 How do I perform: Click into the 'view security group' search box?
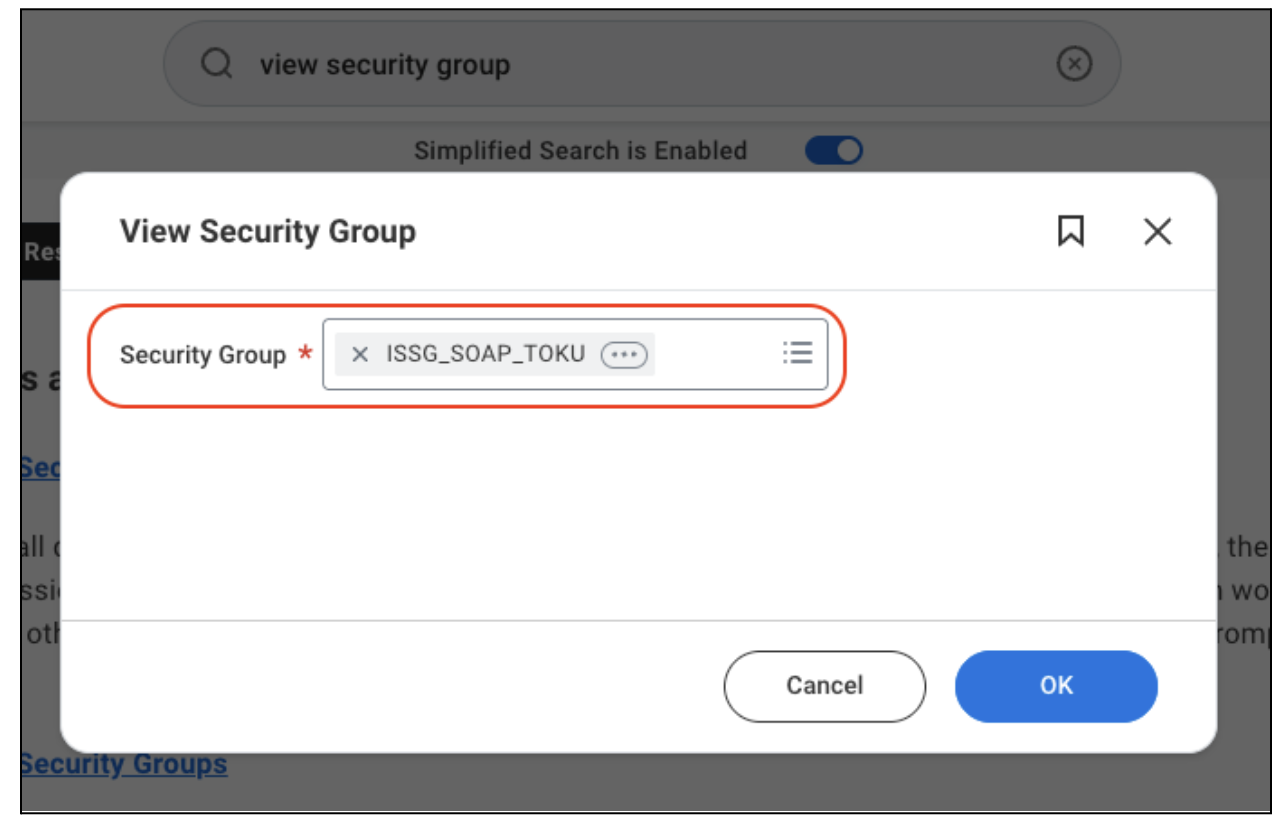pyautogui.click(x=642, y=65)
